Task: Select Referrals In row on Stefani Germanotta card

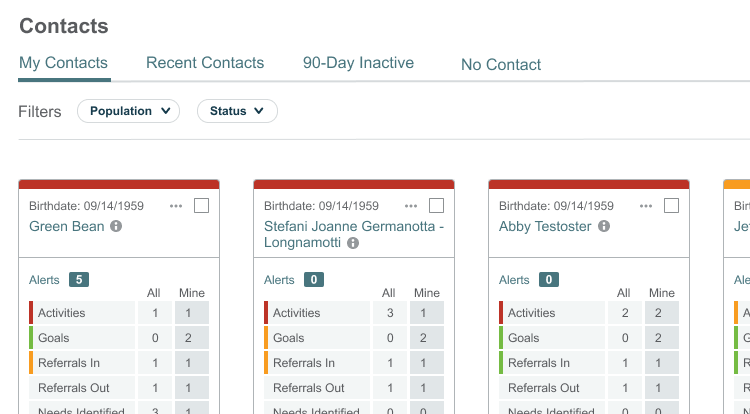Action: pos(354,363)
